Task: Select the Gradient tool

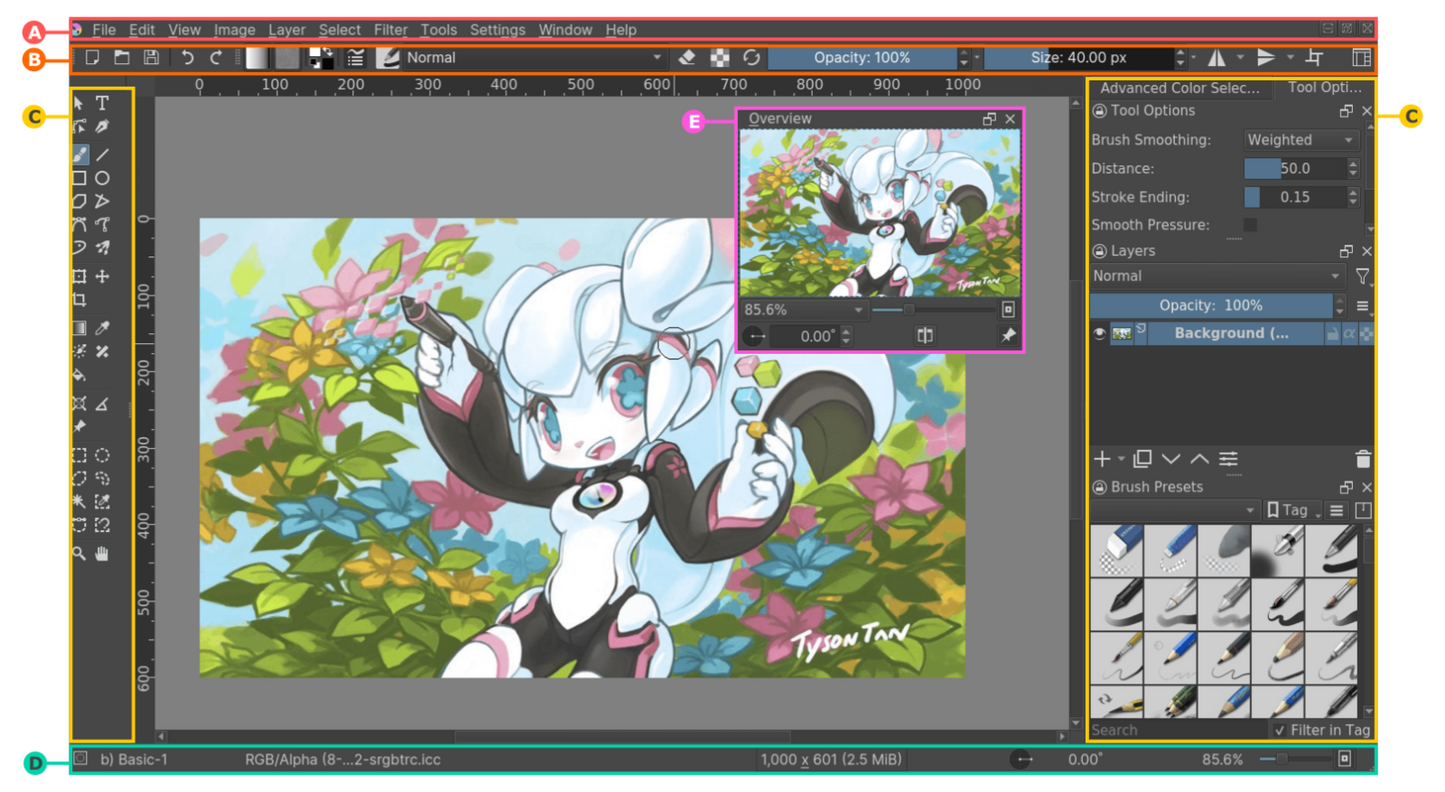Action: (80, 327)
